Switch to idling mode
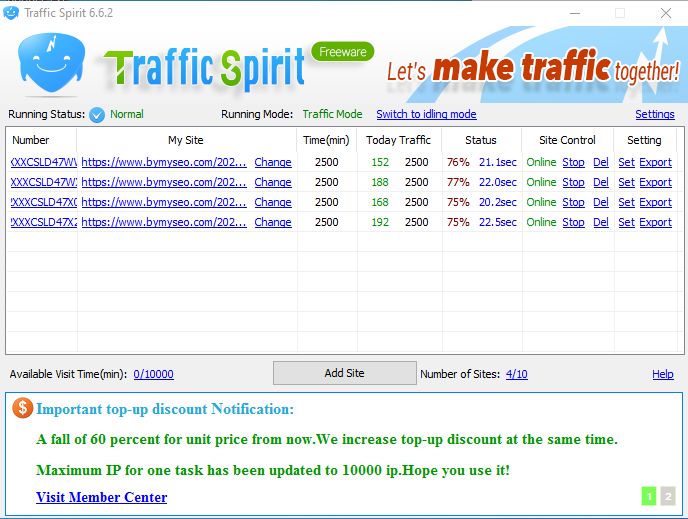The image size is (688, 519). pyautogui.click(x=426, y=114)
